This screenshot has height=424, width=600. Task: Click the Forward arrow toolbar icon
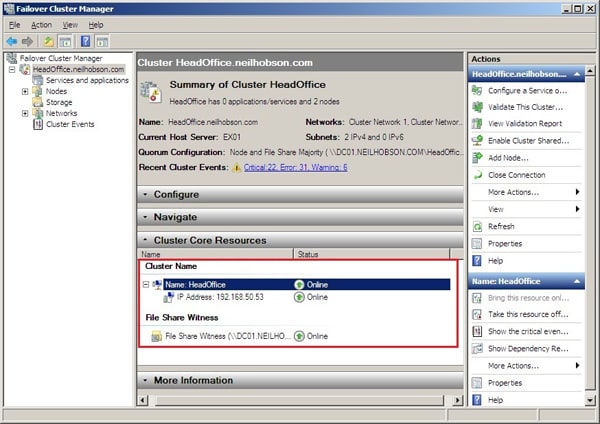(x=27, y=41)
